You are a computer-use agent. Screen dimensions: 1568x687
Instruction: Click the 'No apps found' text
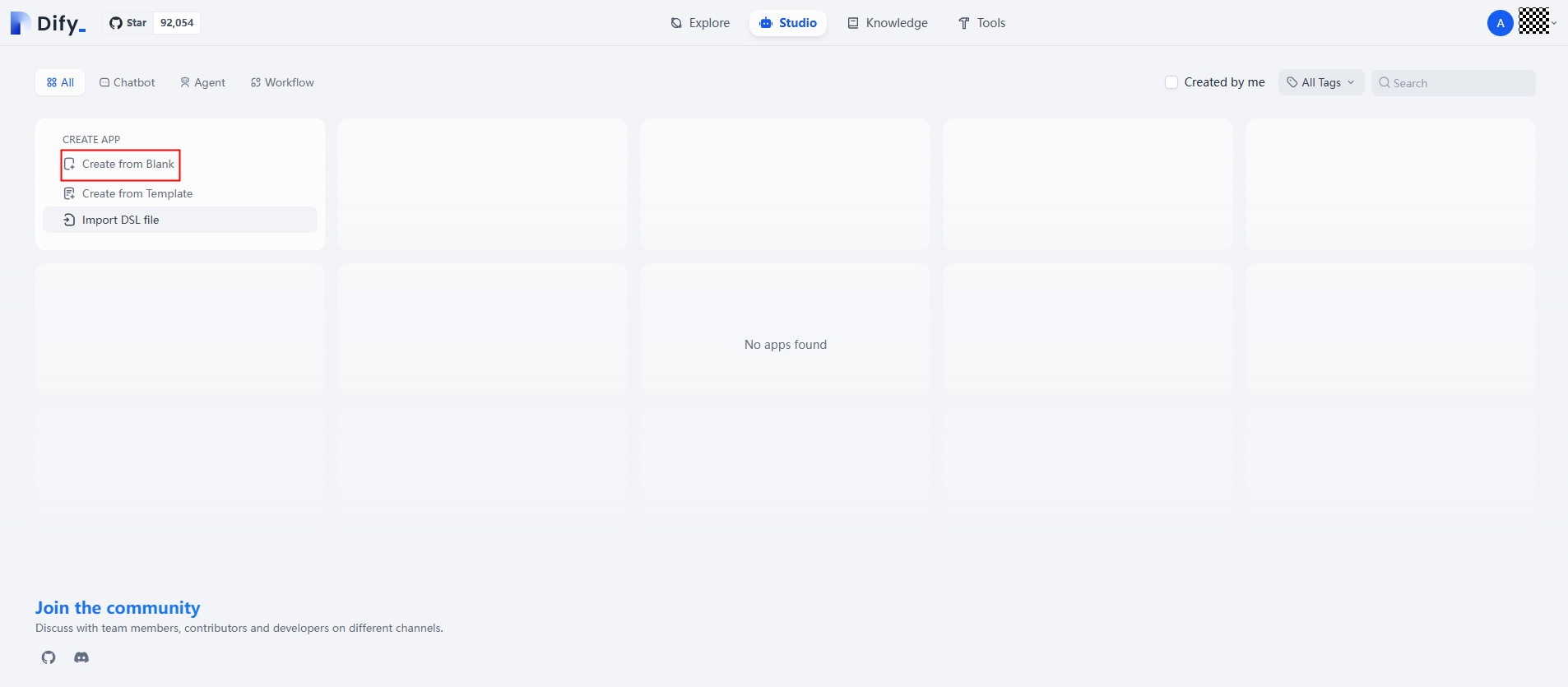[x=786, y=345]
